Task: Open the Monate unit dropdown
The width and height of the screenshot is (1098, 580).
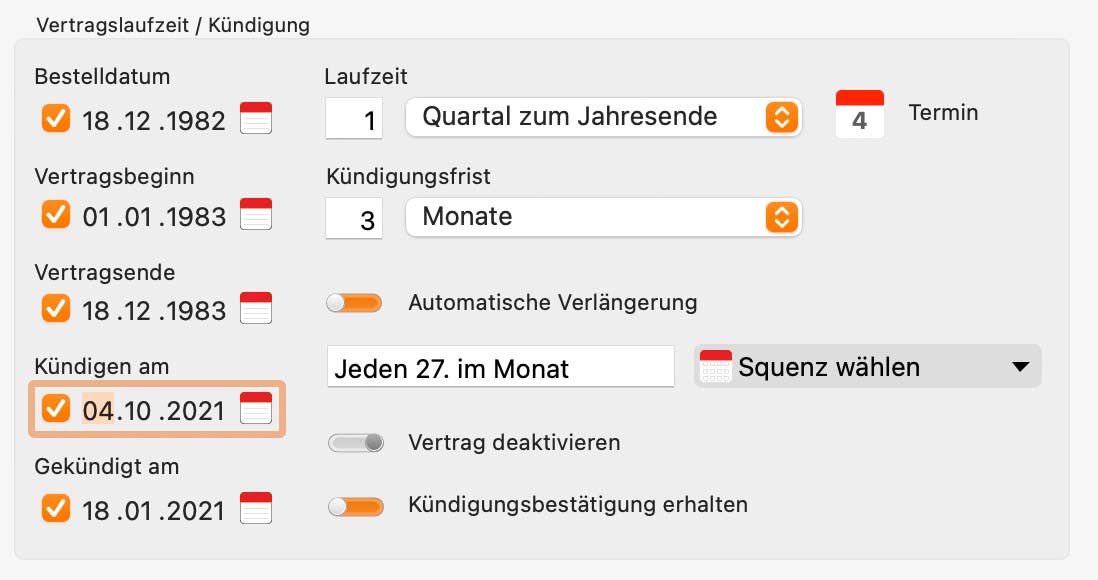Action: coord(604,217)
